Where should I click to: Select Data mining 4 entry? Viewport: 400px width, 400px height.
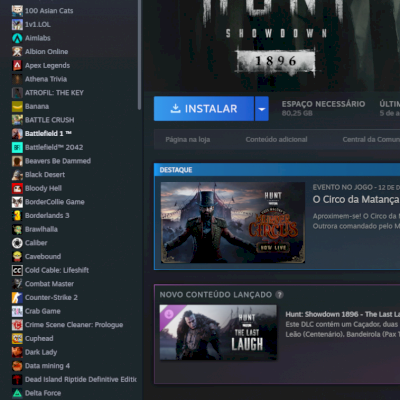[x=47, y=366]
